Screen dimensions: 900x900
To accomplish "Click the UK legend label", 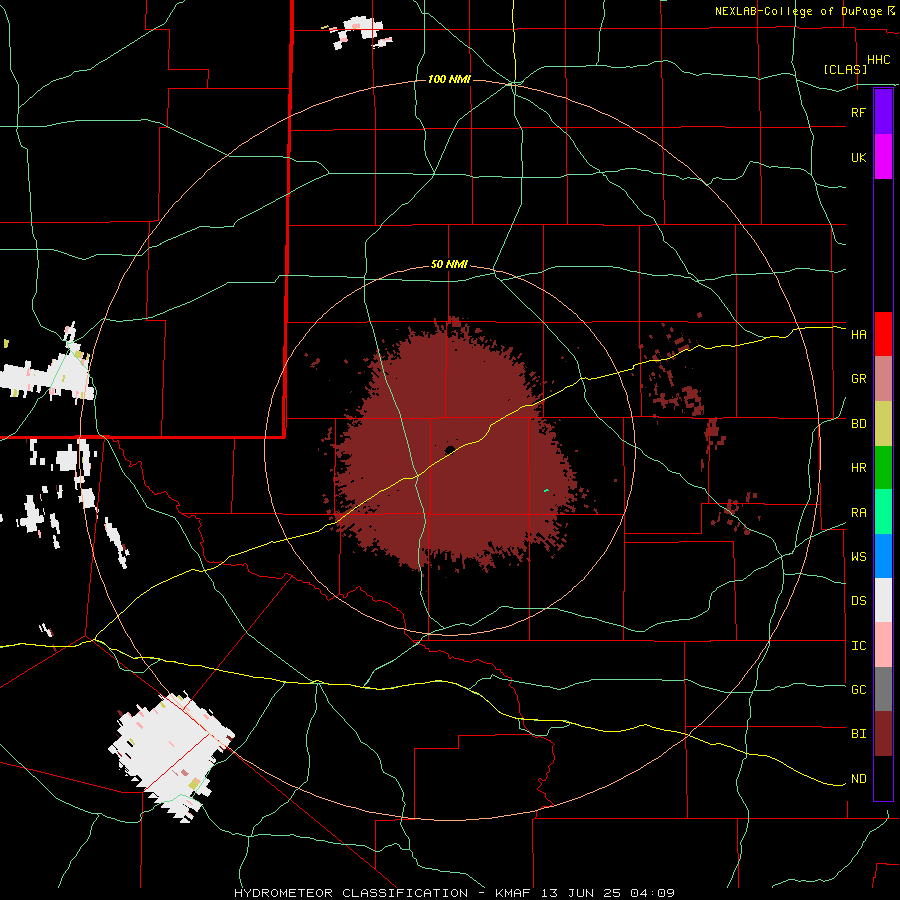I will click(x=858, y=157).
